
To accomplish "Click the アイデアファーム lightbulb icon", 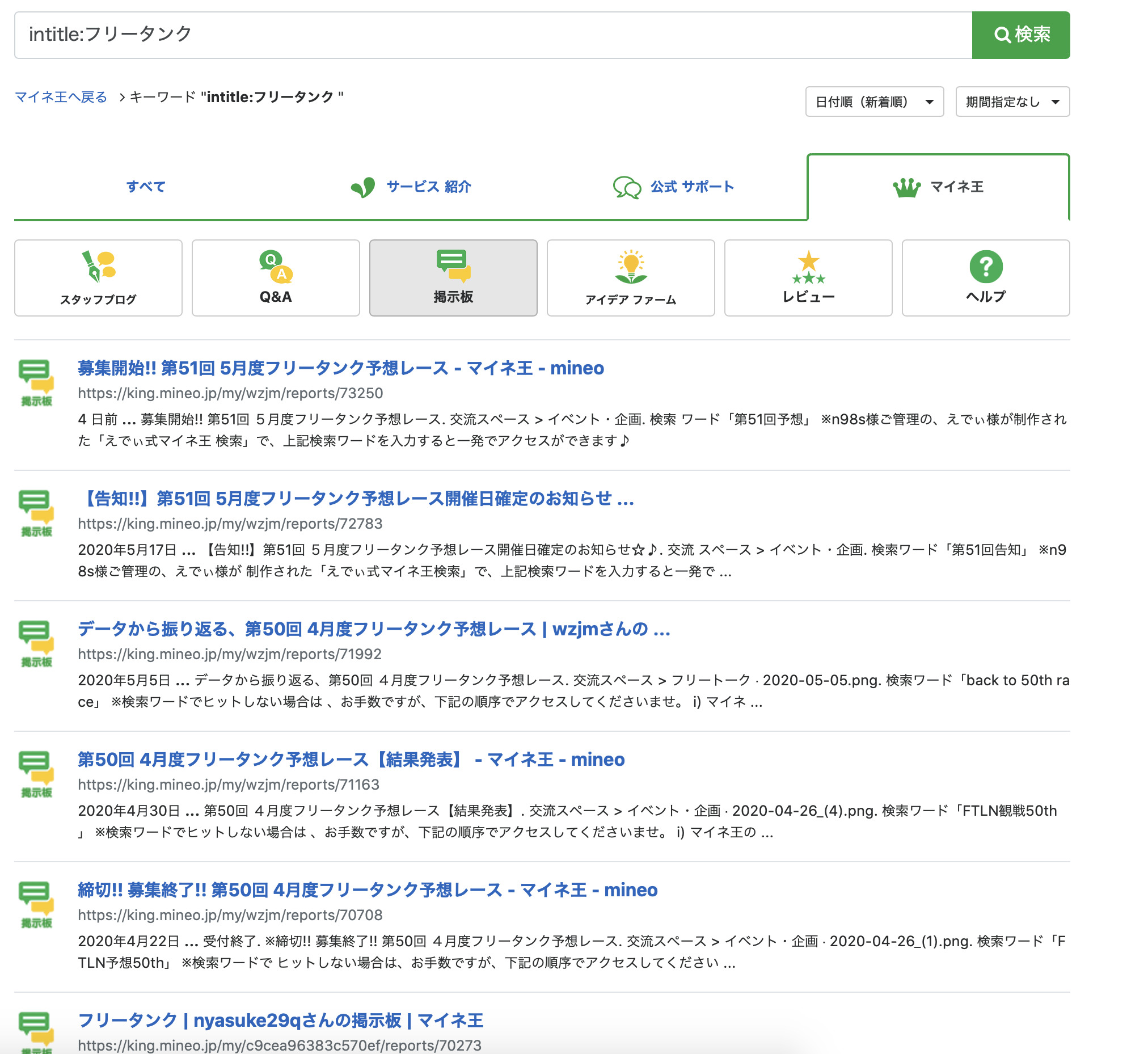I will point(630,278).
